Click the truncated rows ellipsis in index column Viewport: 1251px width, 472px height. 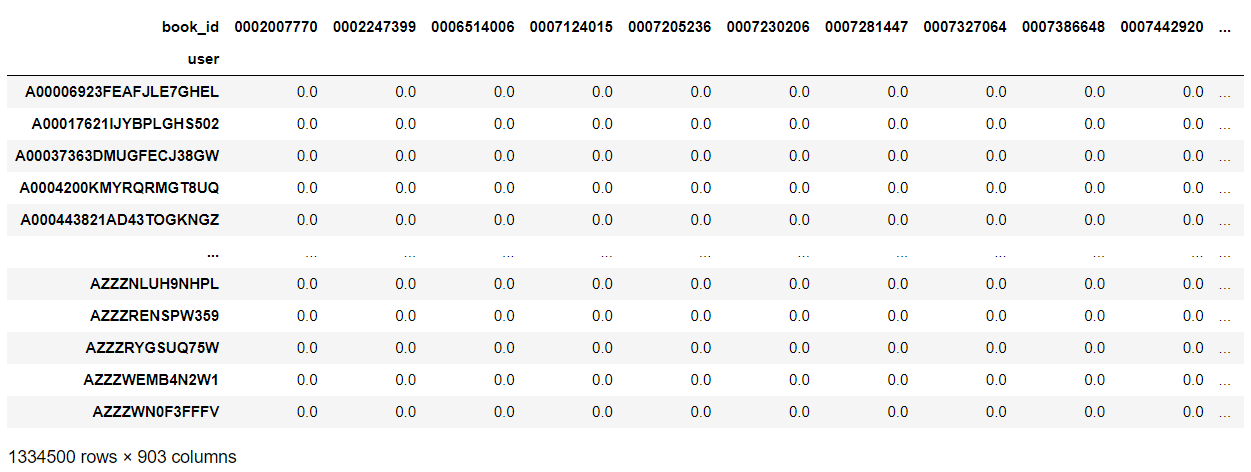pos(212,253)
